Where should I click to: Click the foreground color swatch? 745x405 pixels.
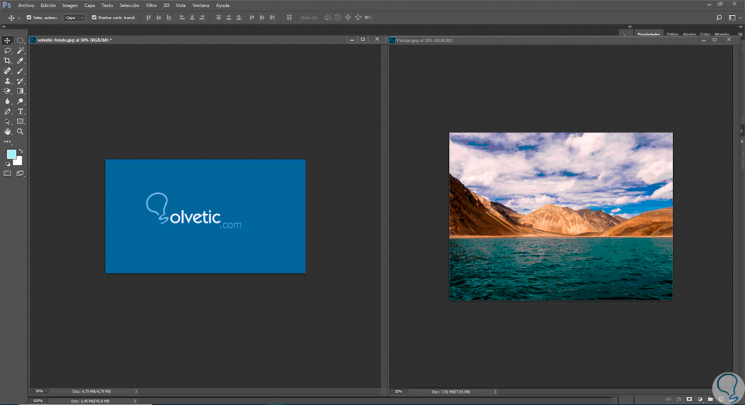11,155
